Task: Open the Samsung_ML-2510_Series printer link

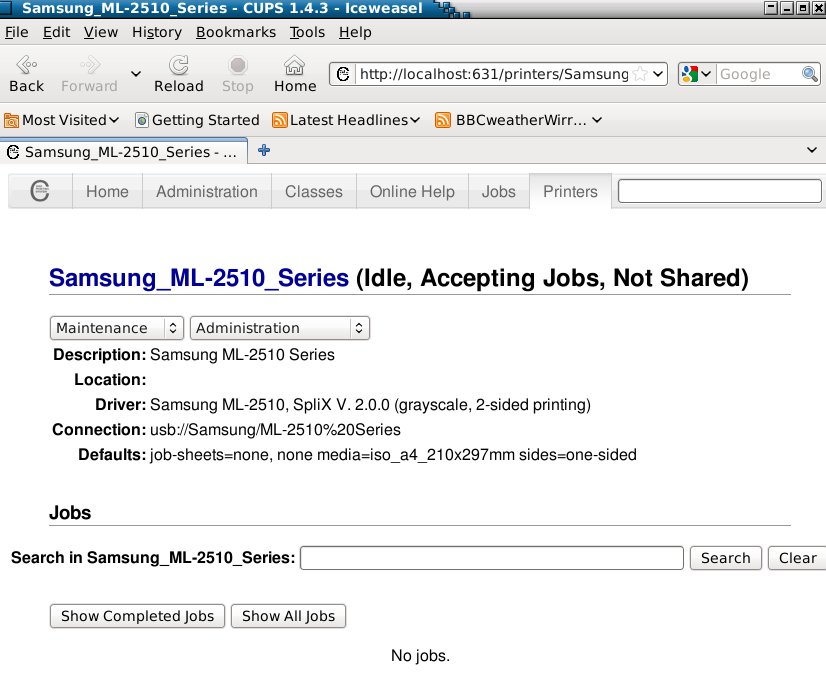Action: [199, 278]
